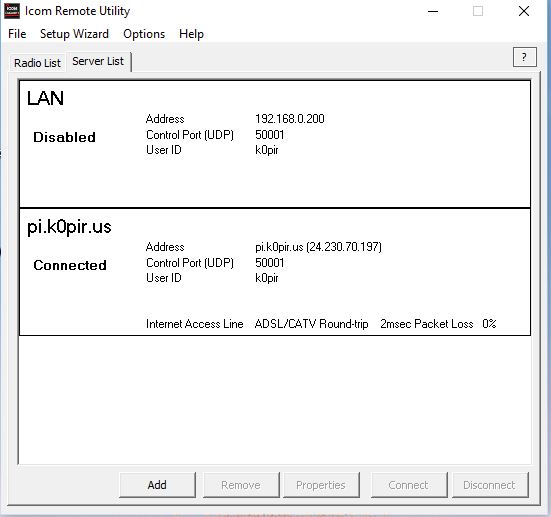Select the LAN server entry title
551x517 pixels.
pos(45,98)
